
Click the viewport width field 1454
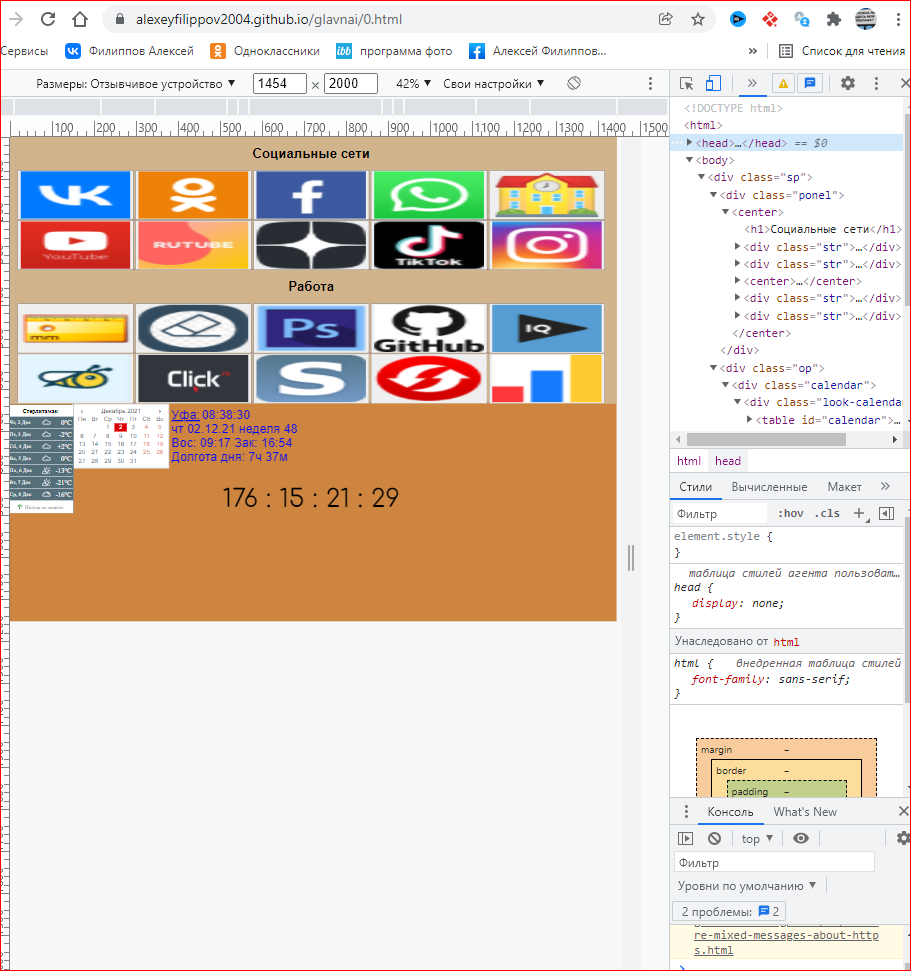[279, 84]
